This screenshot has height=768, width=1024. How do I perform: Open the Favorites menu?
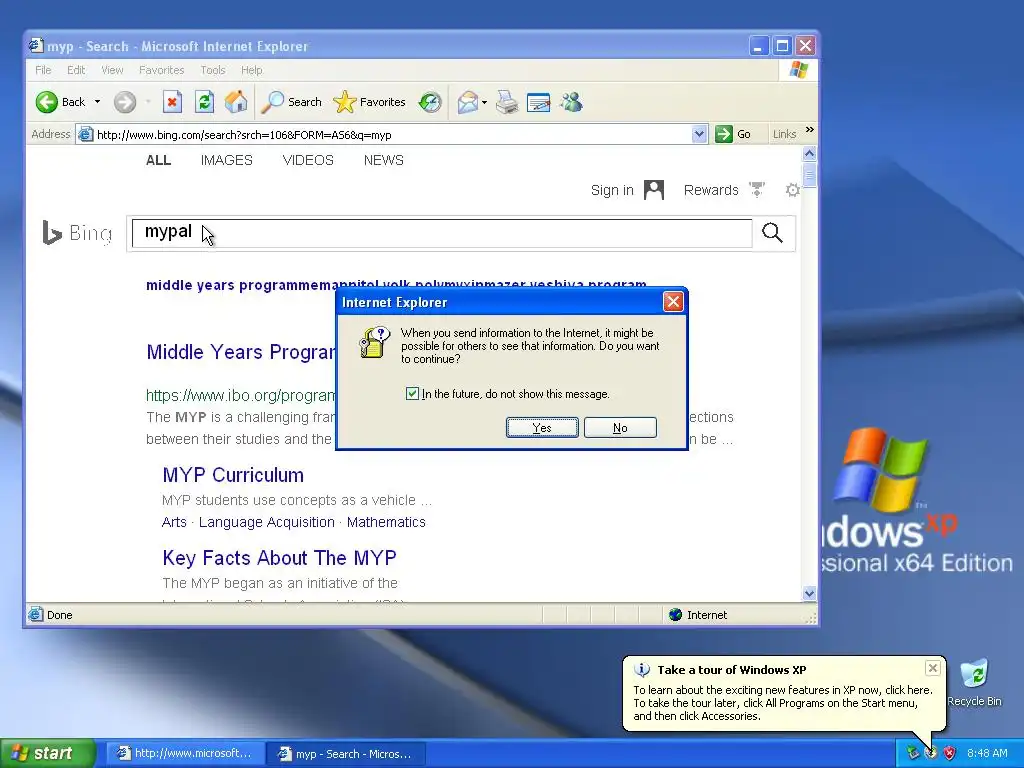coord(161,70)
